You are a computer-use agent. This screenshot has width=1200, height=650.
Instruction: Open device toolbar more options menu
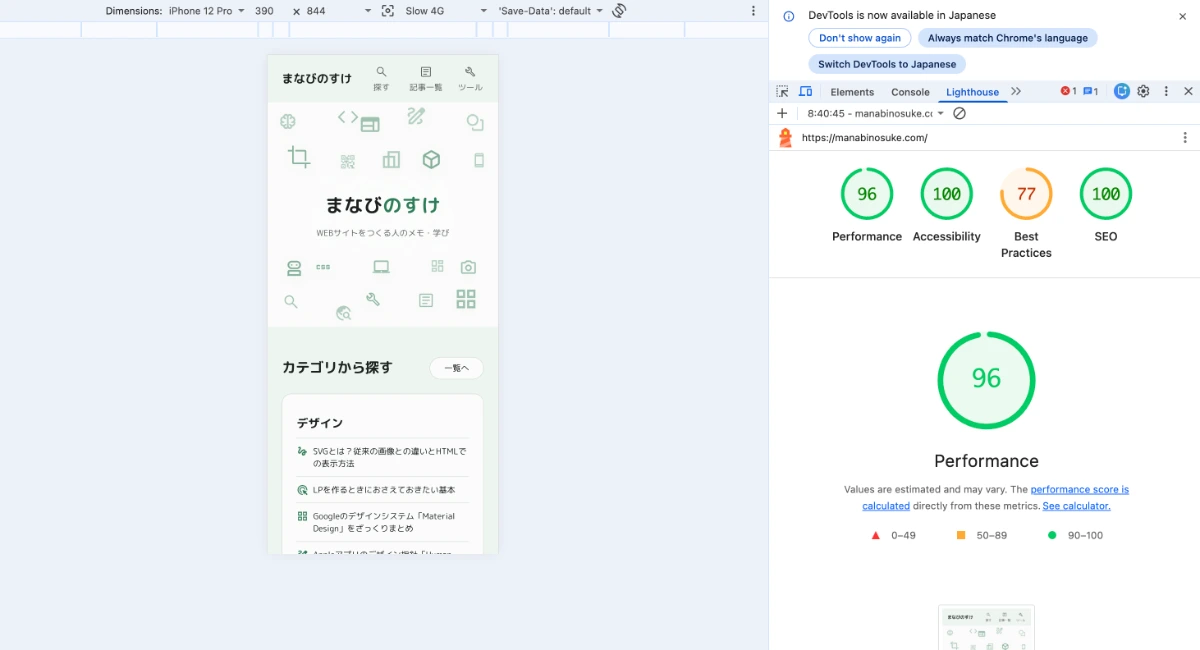coord(754,10)
